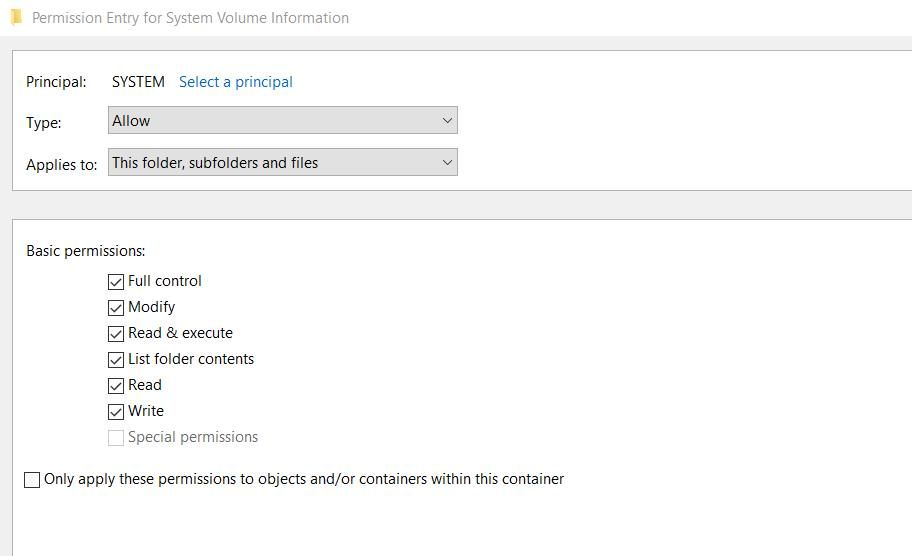Toggle the Read permission checkbox
This screenshot has width=912, height=556.
(116, 386)
